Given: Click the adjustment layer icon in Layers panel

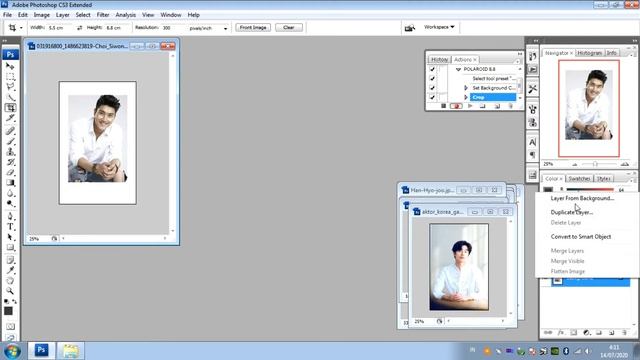Looking at the screenshot, I should pos(586,333).
